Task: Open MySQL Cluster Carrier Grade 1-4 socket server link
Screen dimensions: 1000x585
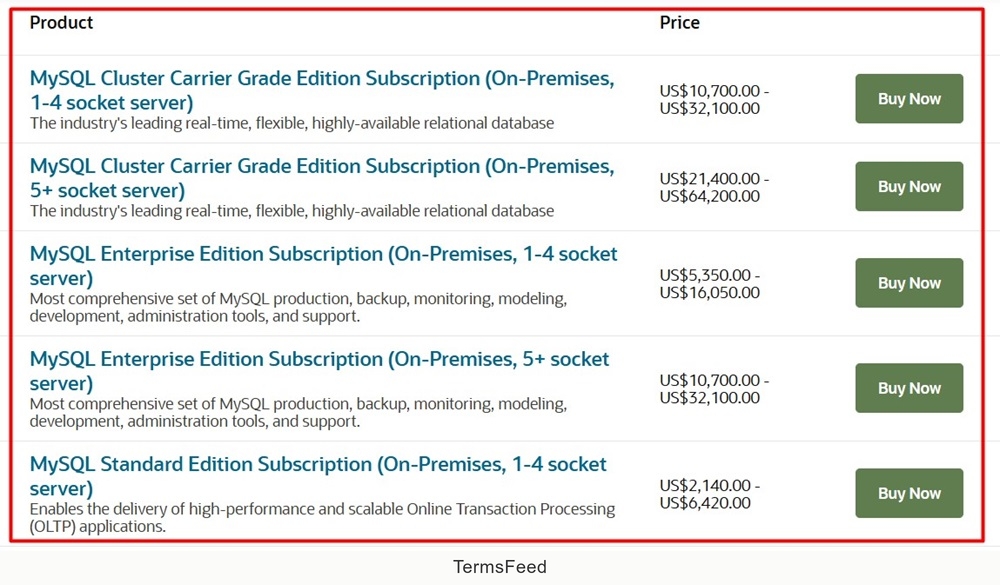Action: pyautogui.click(x=321, y=90)
